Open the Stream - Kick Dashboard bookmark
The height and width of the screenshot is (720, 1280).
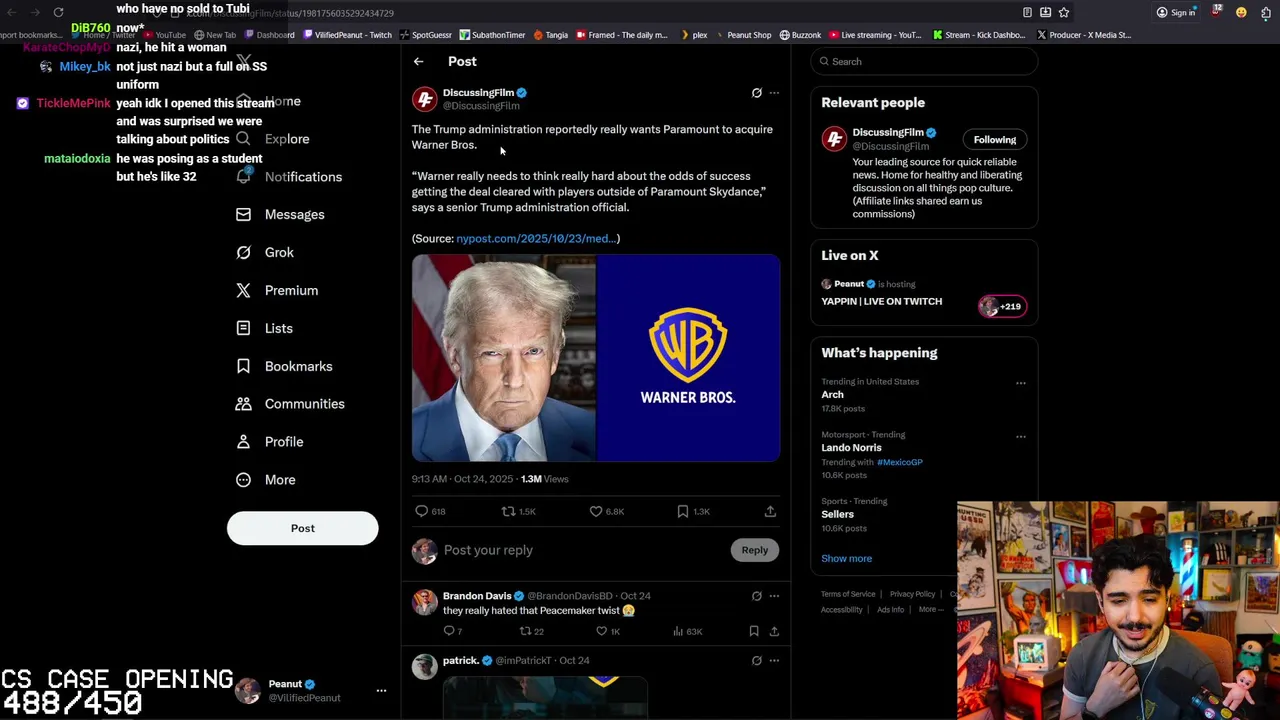pyautogui.click(x=979, y=35)
